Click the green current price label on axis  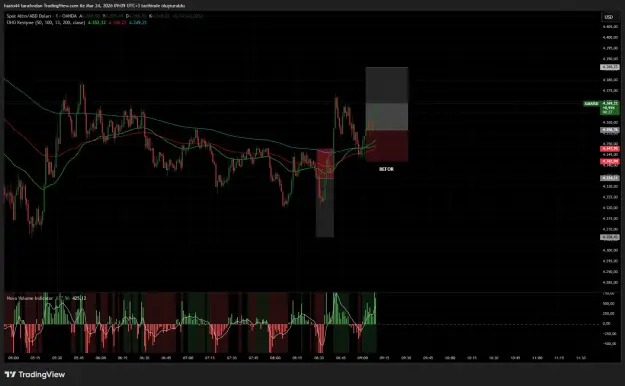click(609, 108)
